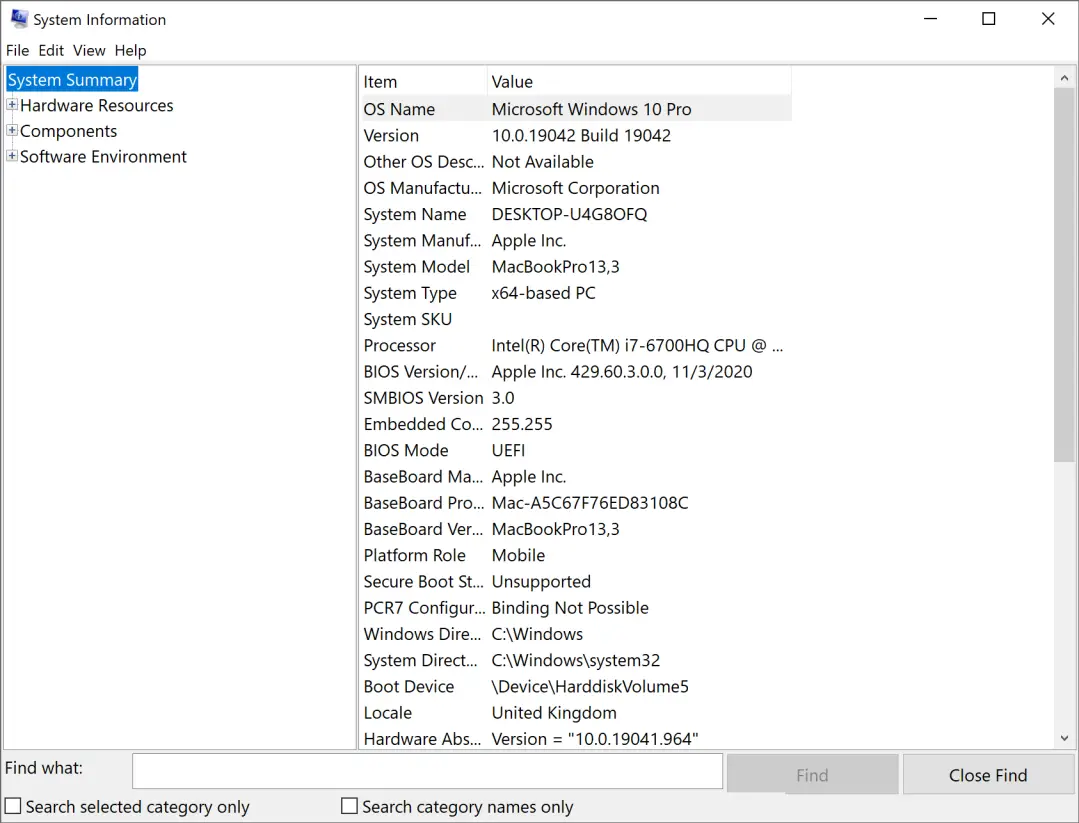Click the Microsoft Corporation value

[x=575, y=188]
